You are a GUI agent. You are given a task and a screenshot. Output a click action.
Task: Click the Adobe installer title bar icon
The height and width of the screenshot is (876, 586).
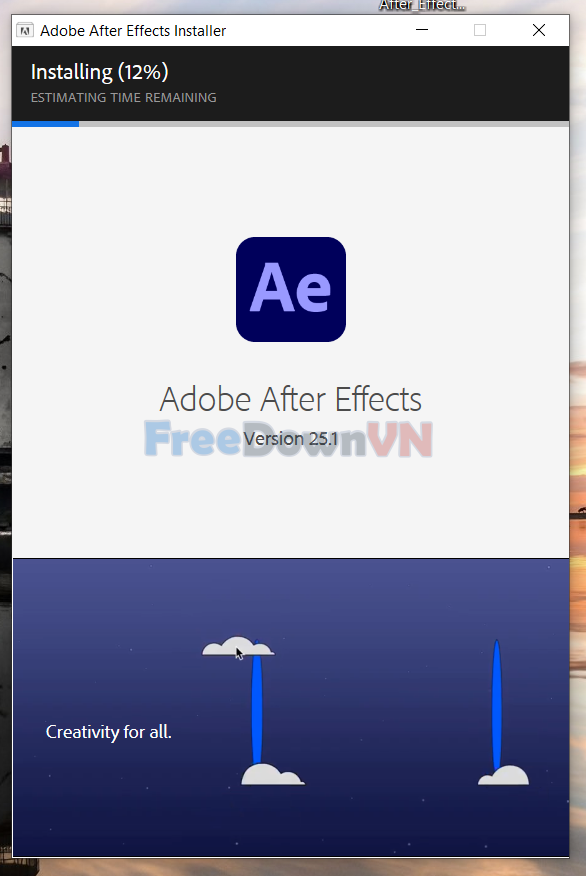[x=25, y=30]
